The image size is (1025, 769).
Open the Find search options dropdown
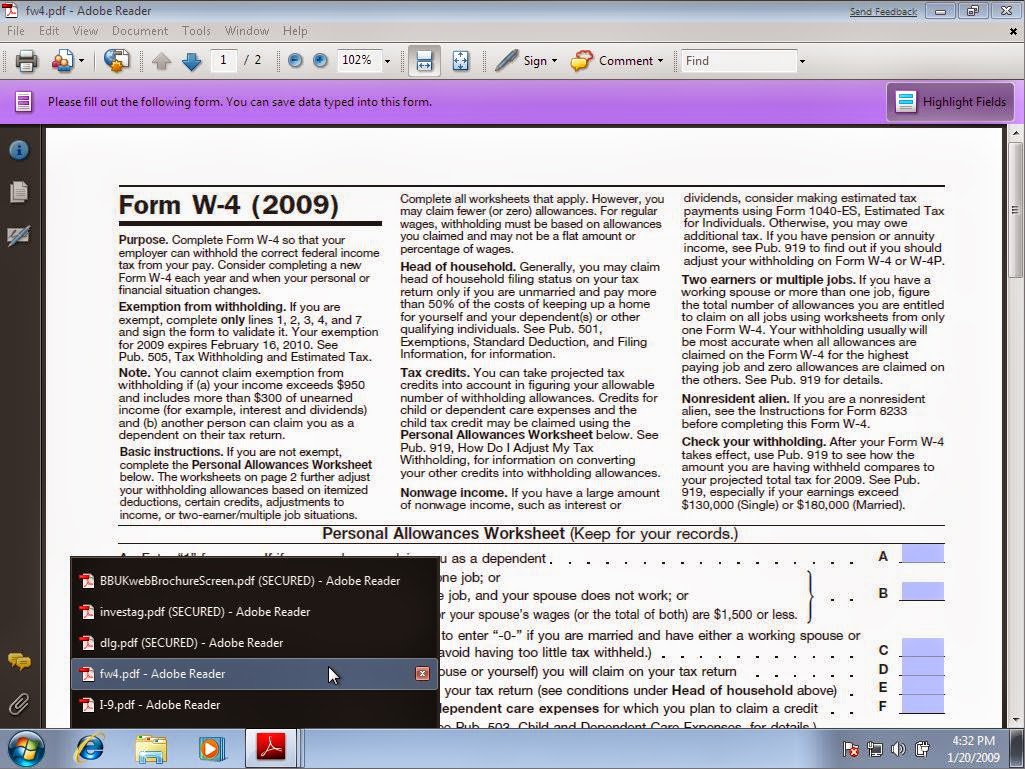pyautogui.click(x=803, y=60)
